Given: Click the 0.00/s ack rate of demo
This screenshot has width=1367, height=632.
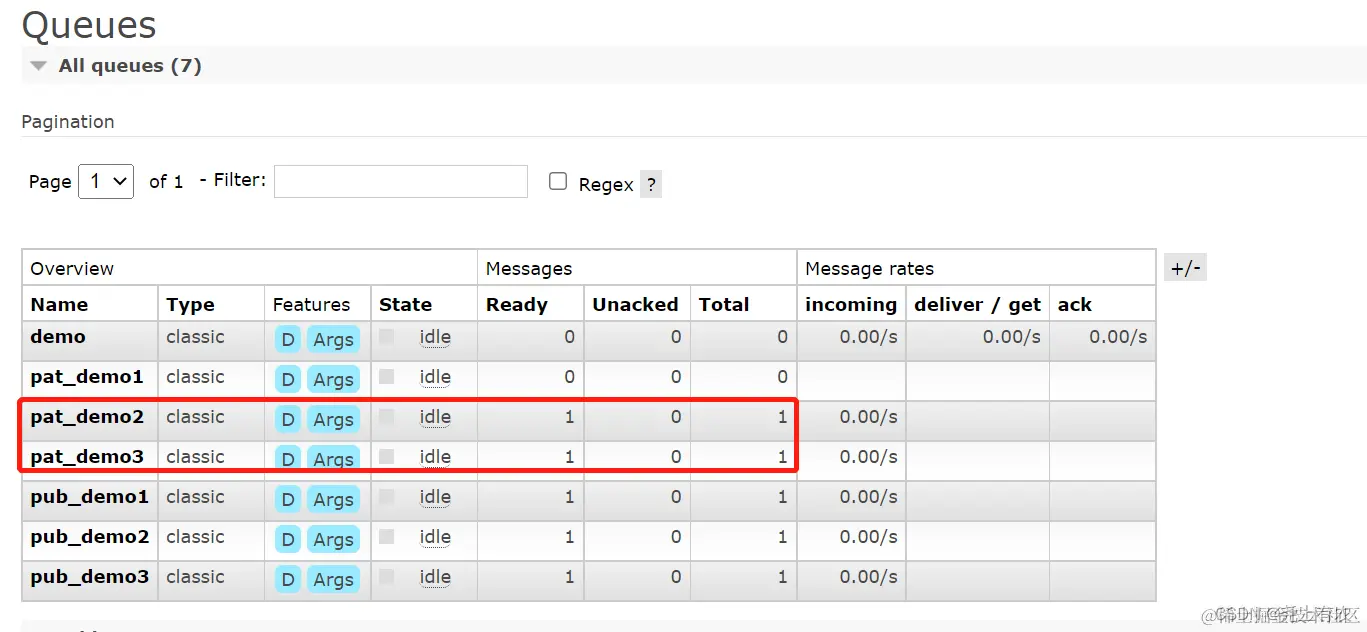Looking at the screenshot, I should (x=1118, y=337).
